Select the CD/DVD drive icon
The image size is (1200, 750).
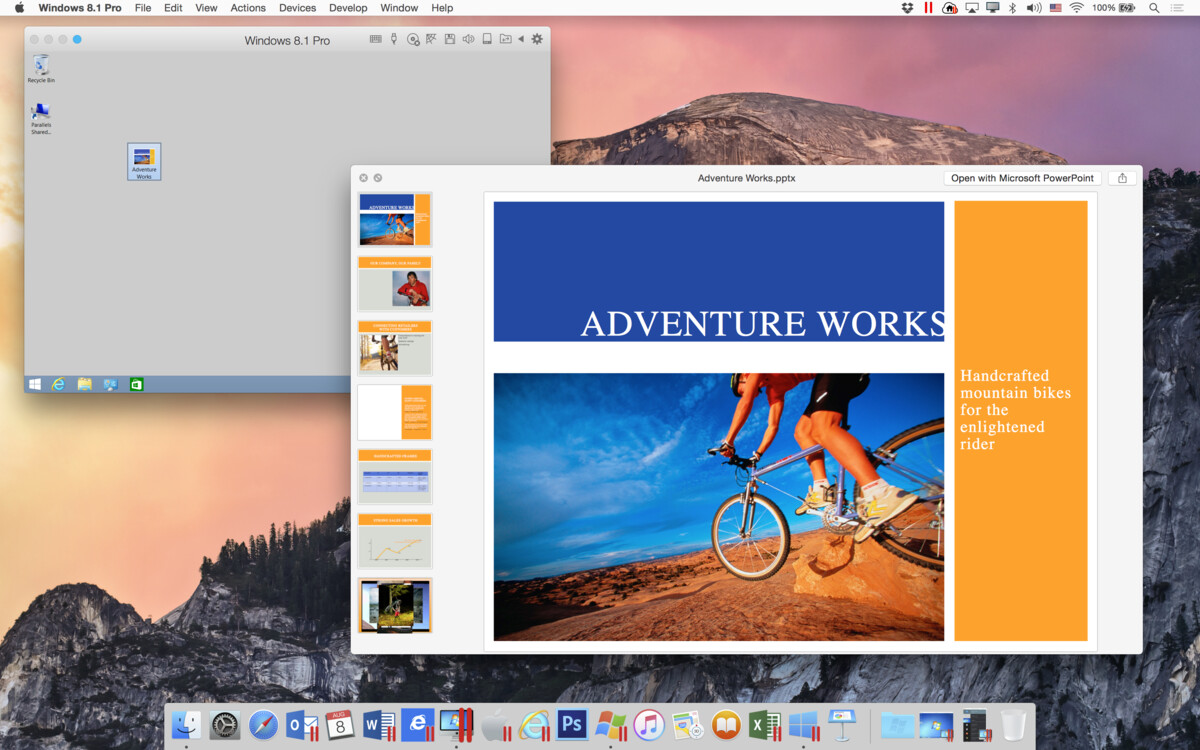413,40
